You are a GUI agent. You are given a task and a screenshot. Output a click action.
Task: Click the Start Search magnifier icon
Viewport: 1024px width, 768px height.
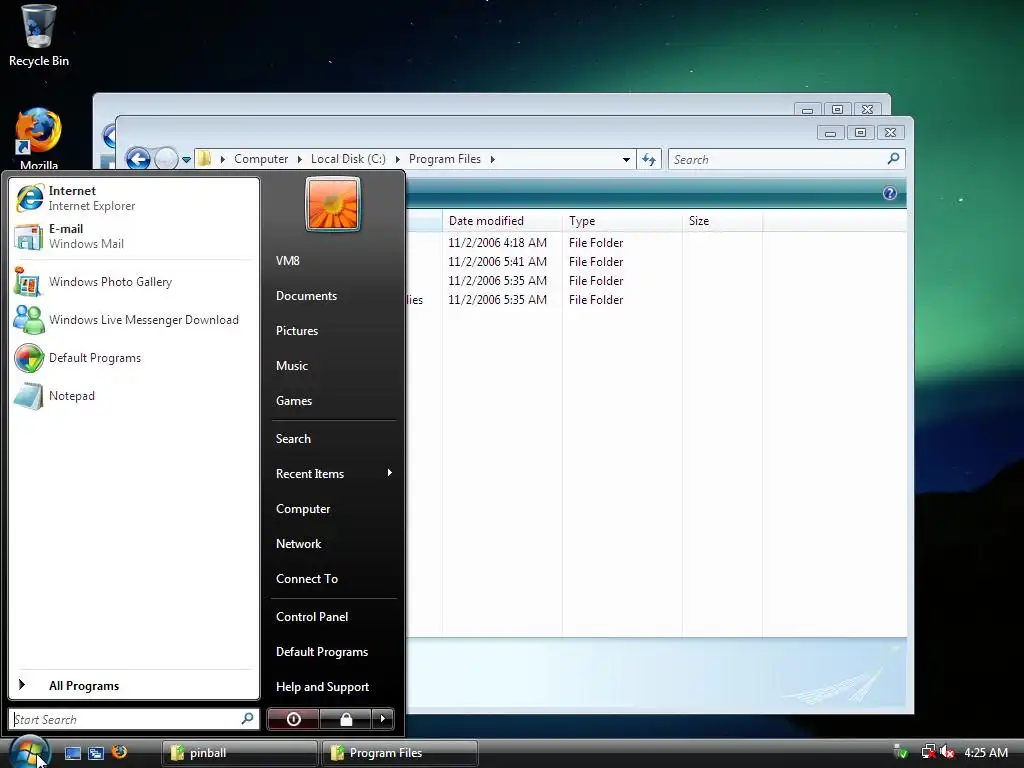point(248,718)
